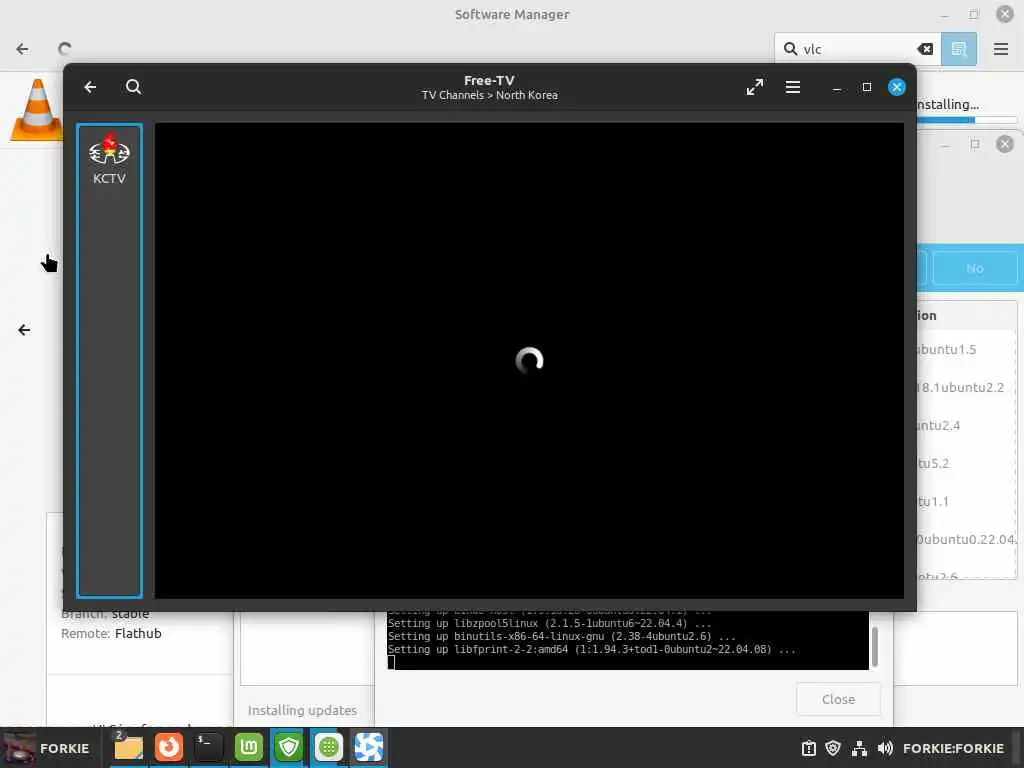The width and height of the screenshot is (1024, 768).
Task: Click the Close button below terminal
Action: [838, 699]
